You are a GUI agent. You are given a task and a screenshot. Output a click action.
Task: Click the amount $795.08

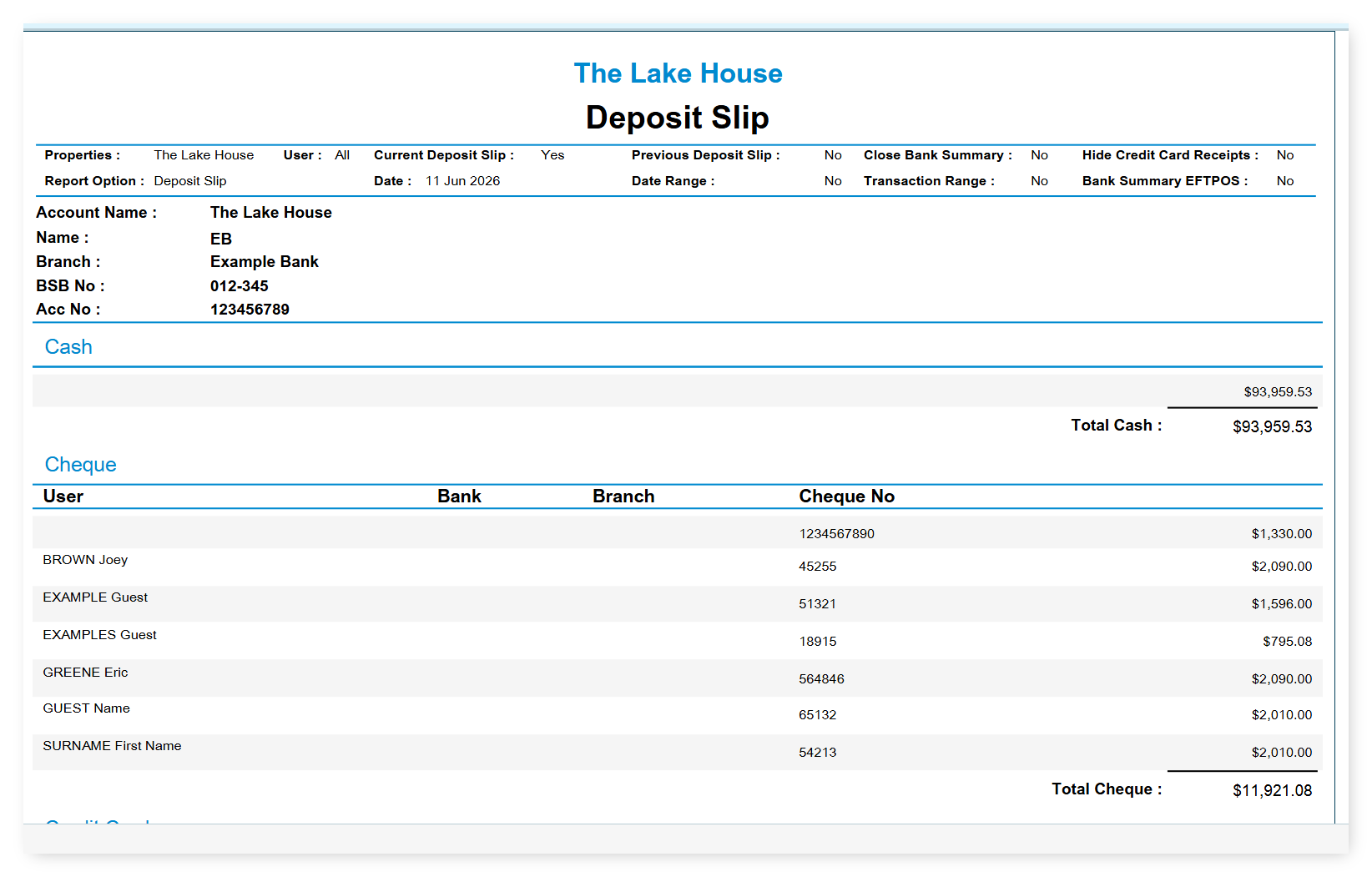1287,642
